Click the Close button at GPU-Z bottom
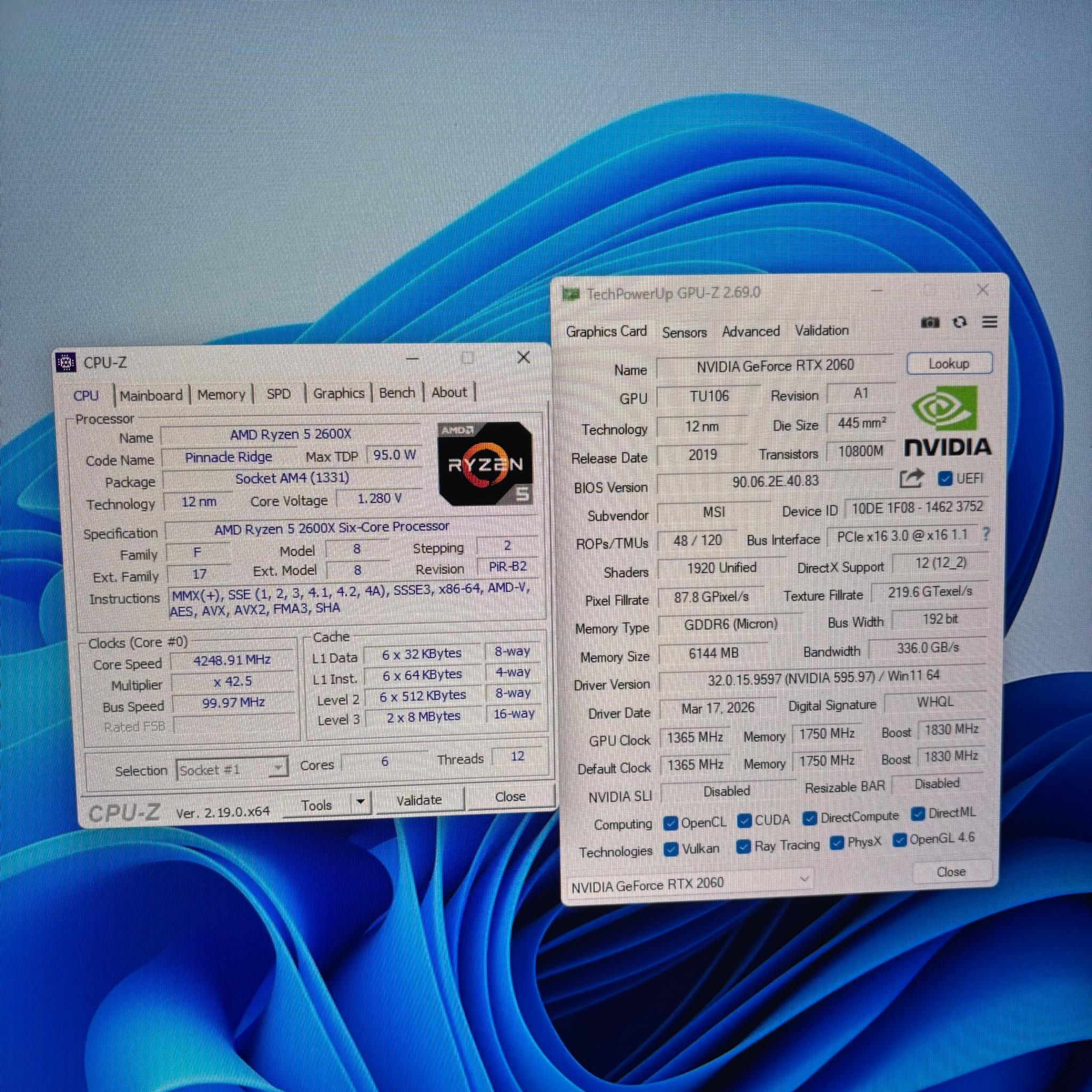The height and width of the screenshot is (1092, 1092). click(x=951, y=872)
